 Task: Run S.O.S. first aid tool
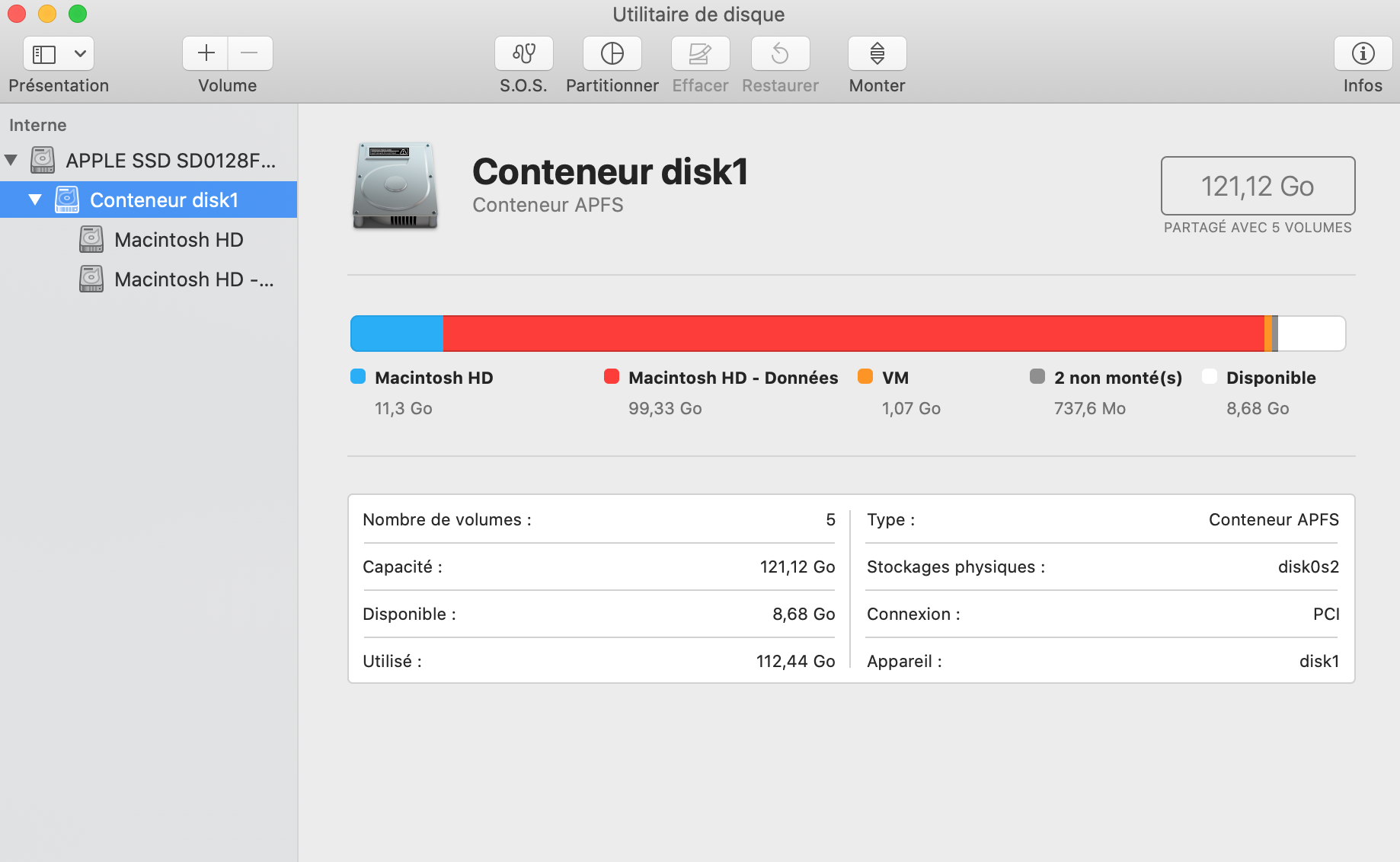[523, 54]
